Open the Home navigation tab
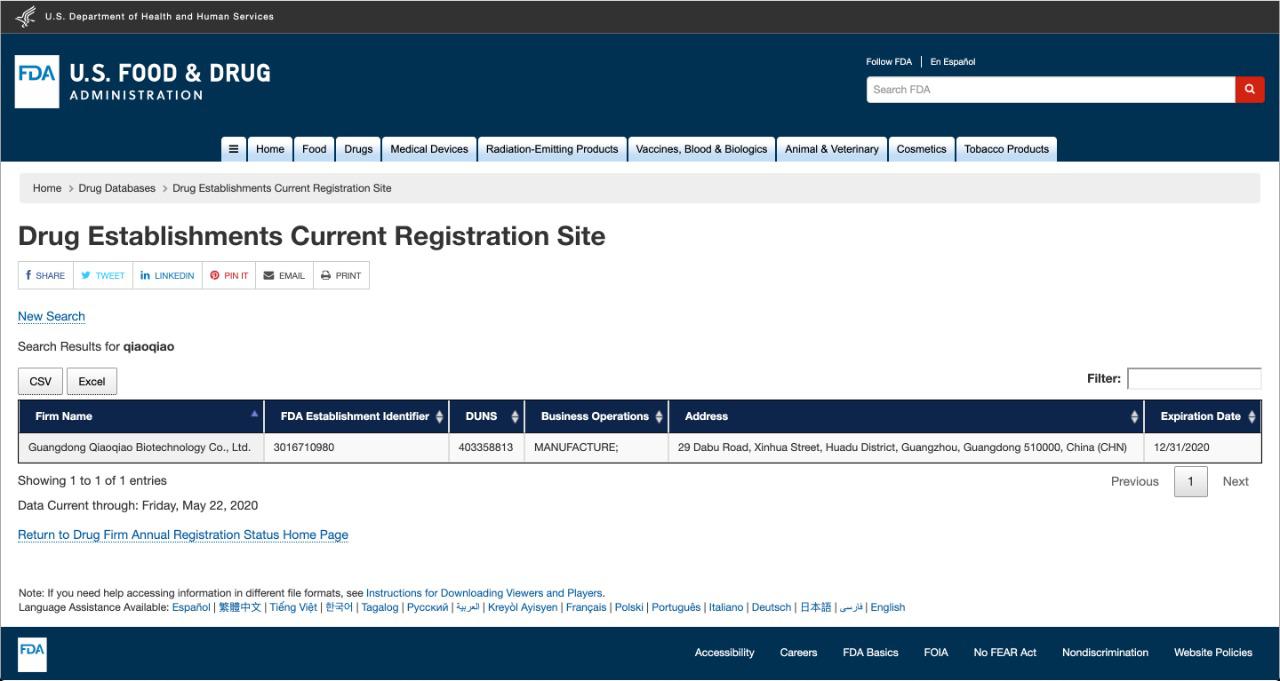This screenshot has width=1280, height=681. (270, 149)
